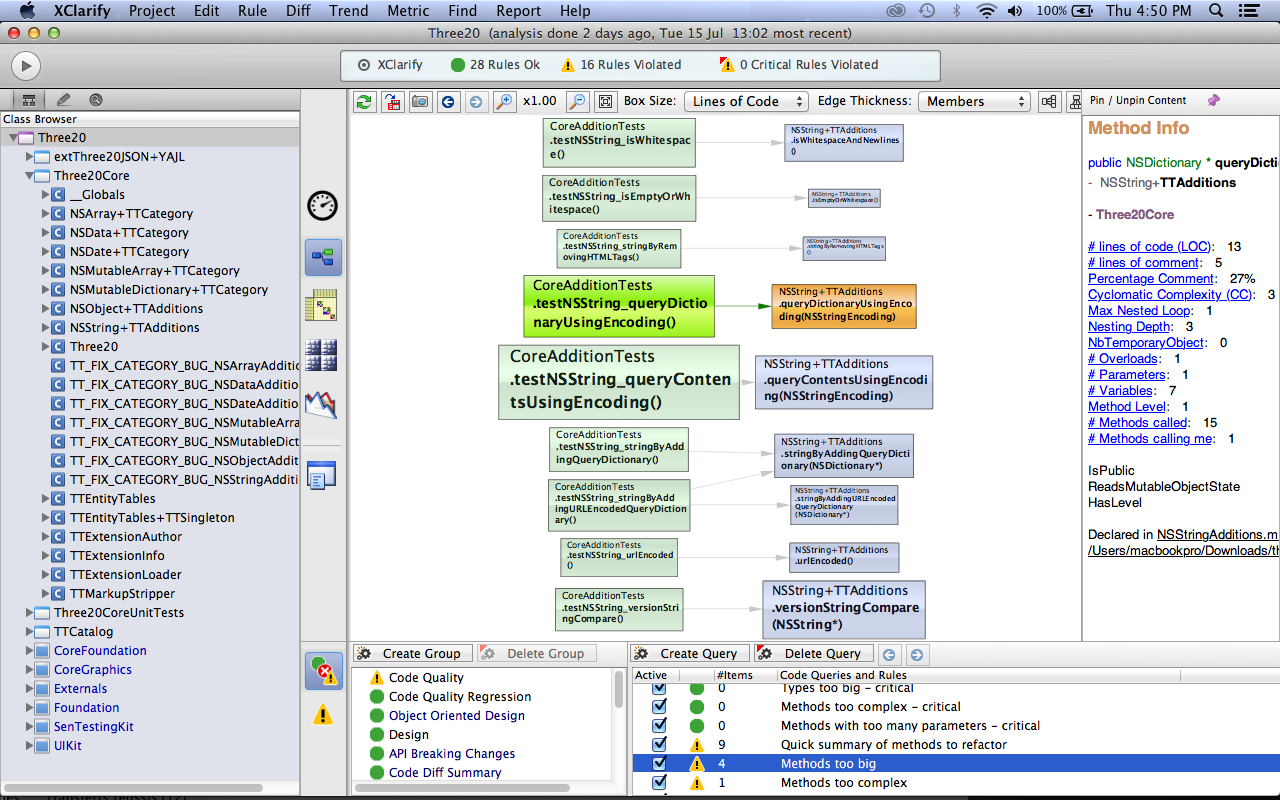
Task: Open the dashboard gauge view
Action: (322, 205)
